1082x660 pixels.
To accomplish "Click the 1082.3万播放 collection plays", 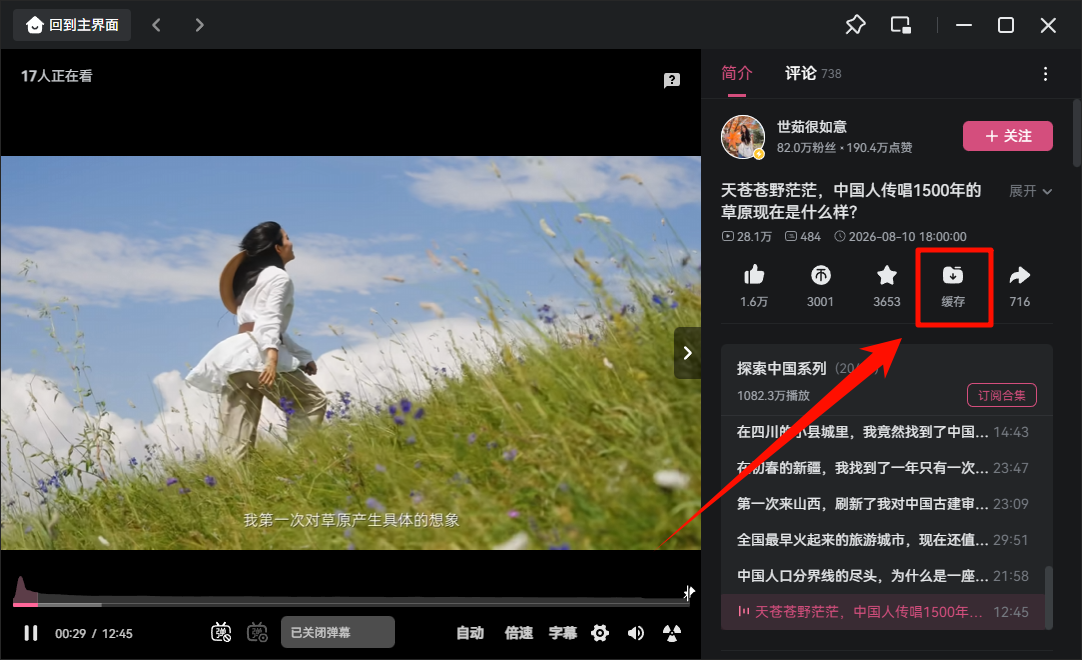I will [x=773, y=396].
